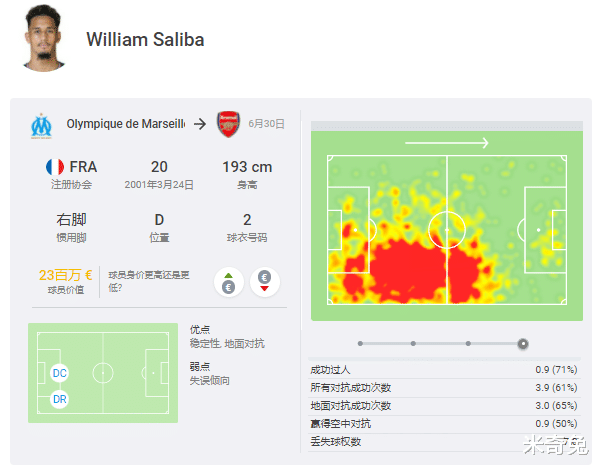Select the third heatmap slider point

(x=468, y=343)
